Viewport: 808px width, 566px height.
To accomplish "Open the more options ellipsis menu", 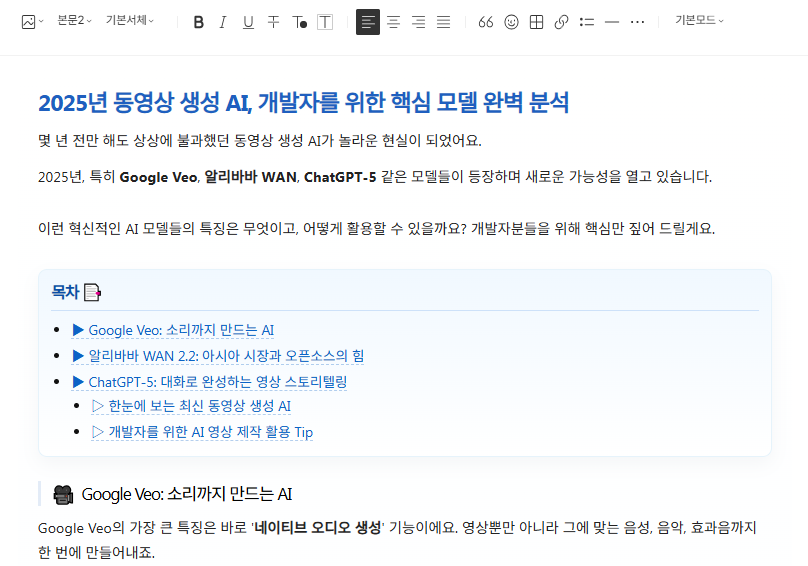I will pos(637,22).
